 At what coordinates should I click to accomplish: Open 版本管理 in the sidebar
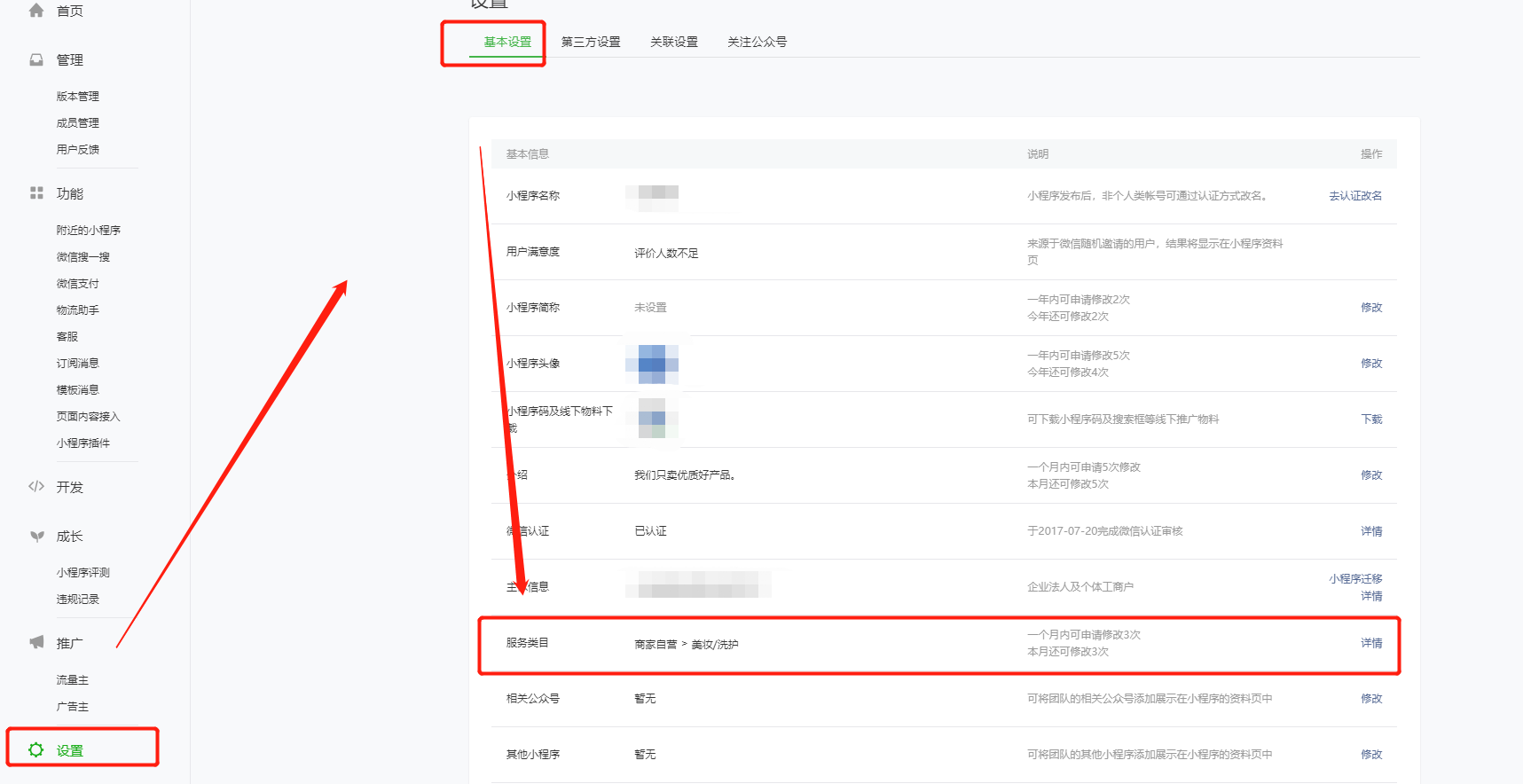click(x=78, y=97)
